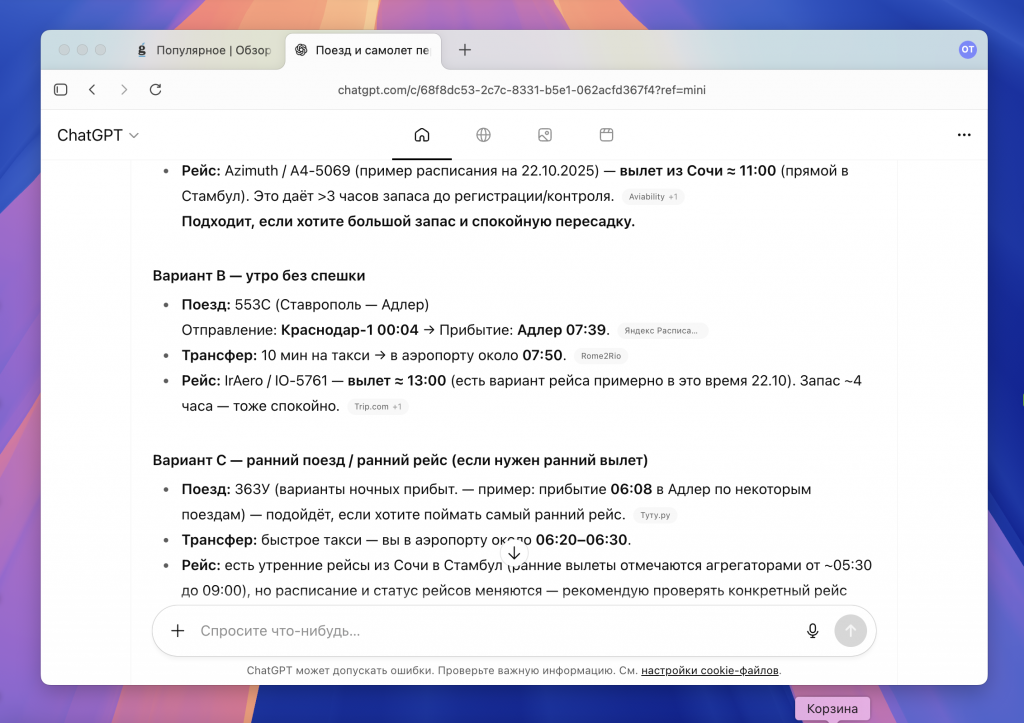
Task: Open the 'настройки cookie-файлов' link
Action: click(x=710, y=670)
